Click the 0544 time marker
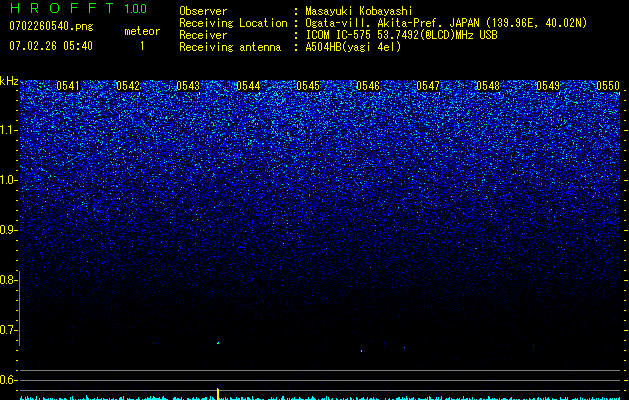The image size is (629, 400). (248, 86)
